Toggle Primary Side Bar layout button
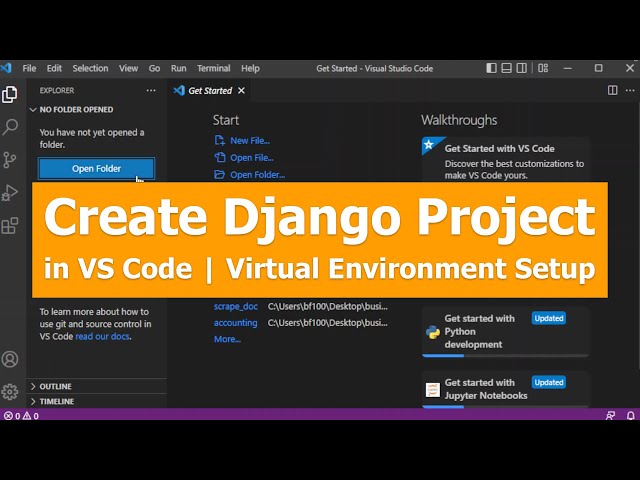The width and height of the screenshot is (640, 480). pos(491,68)
